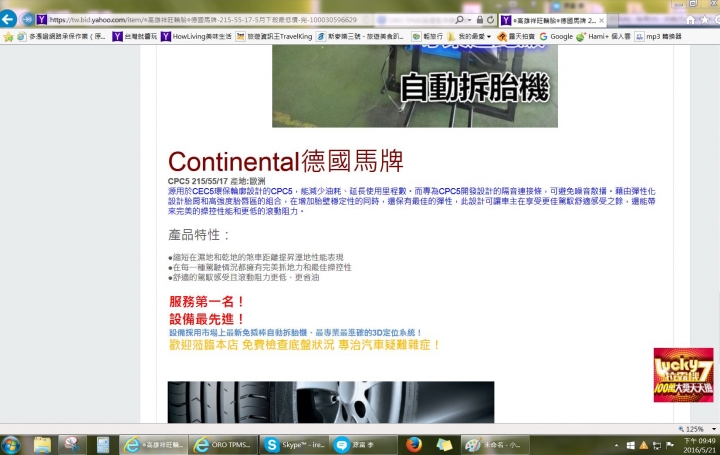Click the search magnifier in address bar
This screenshot has height=455, width=720.
click(x=459, y=20)
